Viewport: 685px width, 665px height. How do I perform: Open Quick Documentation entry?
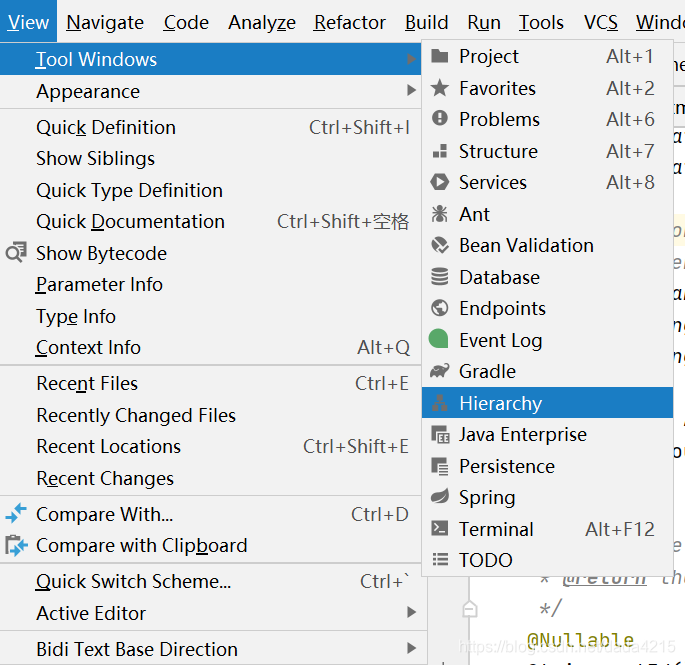click(210, 222)
